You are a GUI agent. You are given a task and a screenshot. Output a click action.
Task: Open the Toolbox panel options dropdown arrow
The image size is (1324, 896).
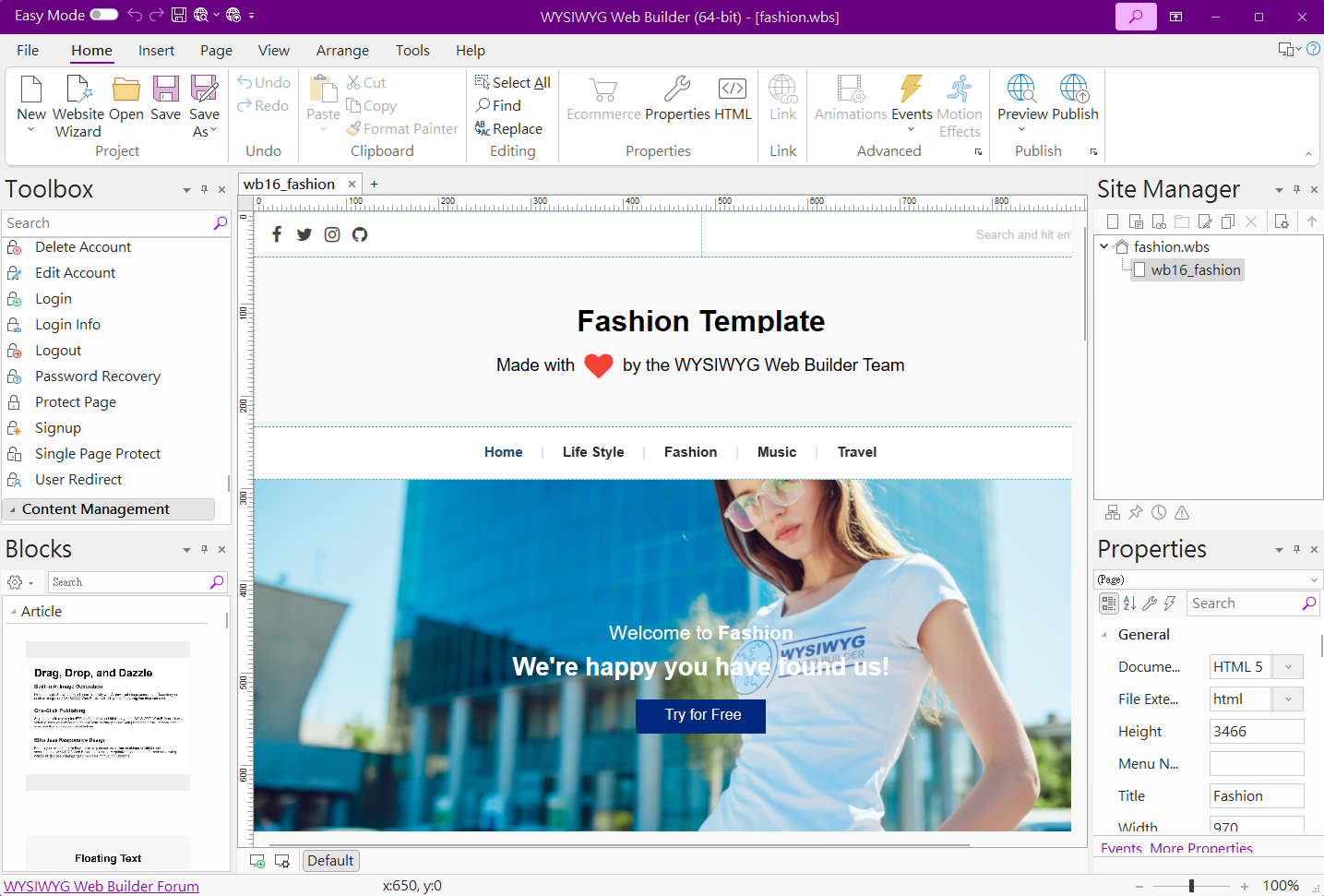[186, 189]
